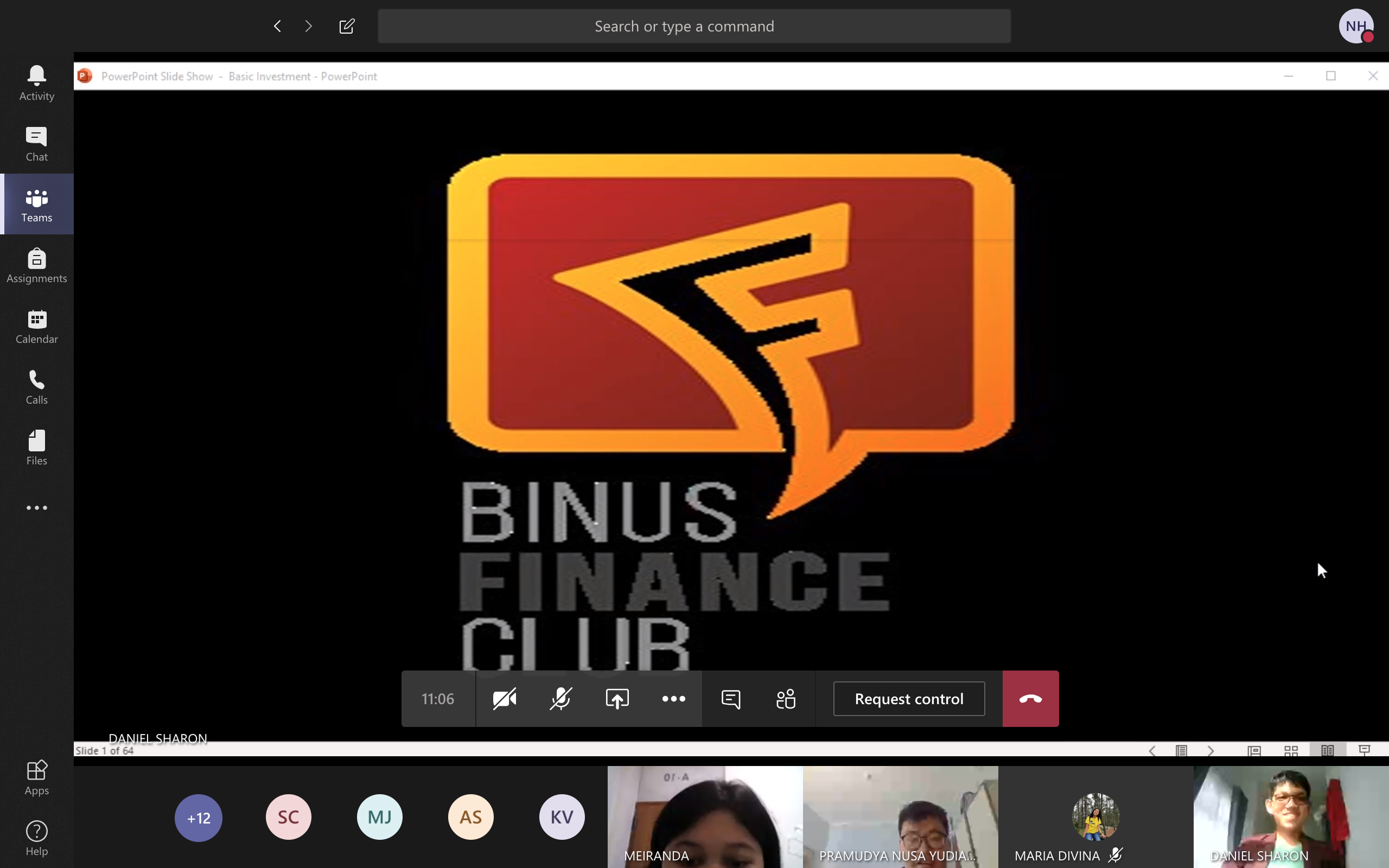Image resolution: width=1389 pixels, height=868 pixels.
Task: Open the Chat section
Action: (37, 144)
